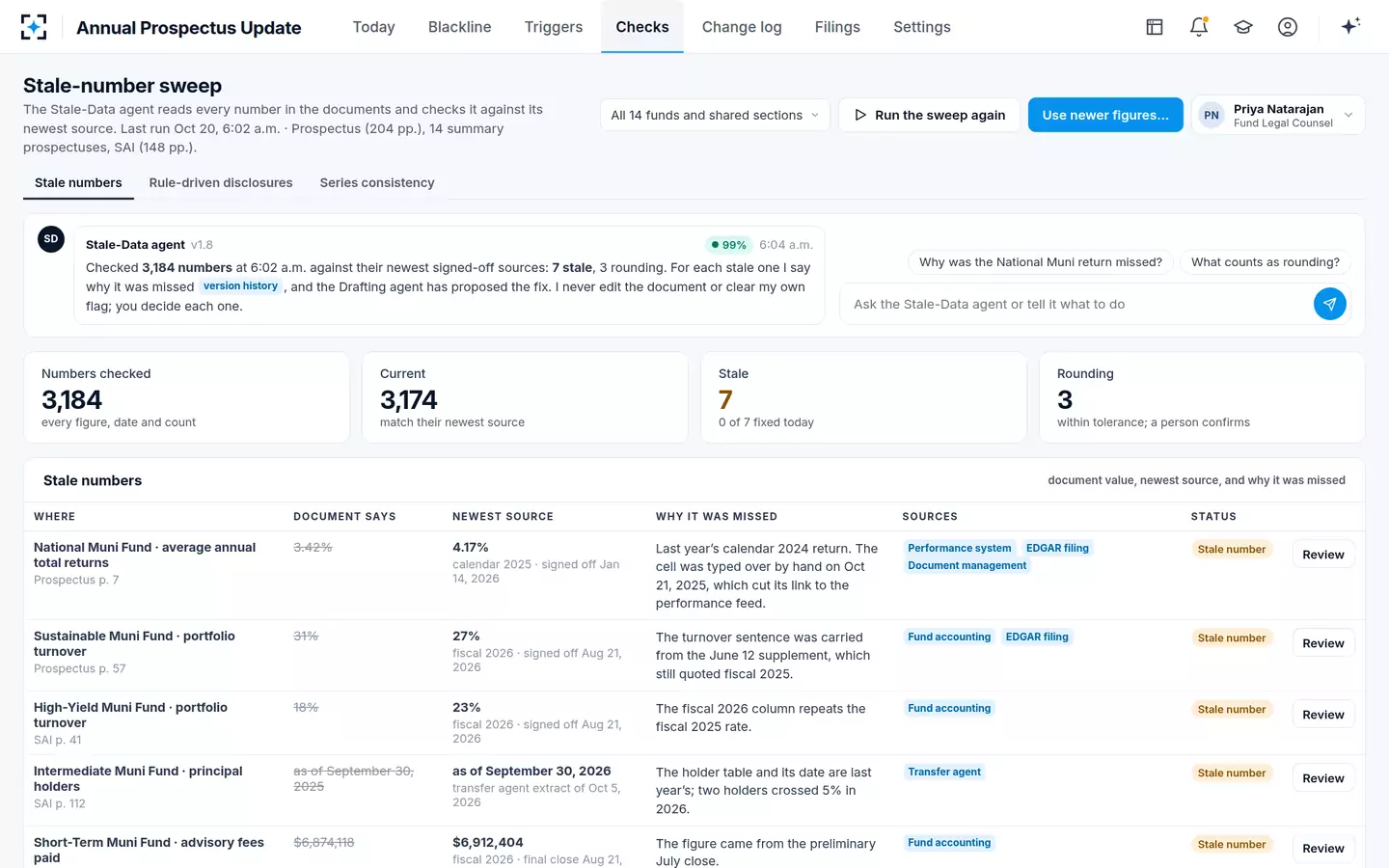This screenshot has height=868, width=1389.
Task: Review the High-Yield Muni Fund turnover row
Action: [x=1323, y=715]
